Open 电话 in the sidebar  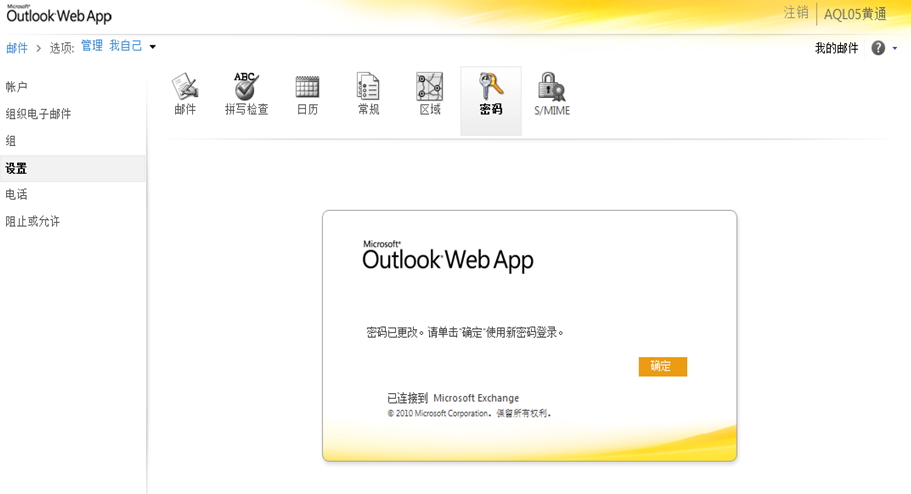point(16,195)
